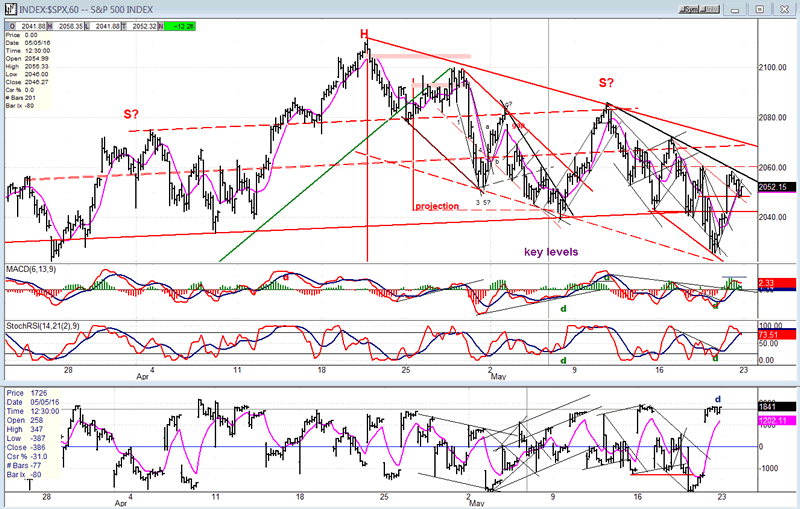Select the 'projection' text annotation
This screenshot has width=800, height=509.
[x=438, y=206]
